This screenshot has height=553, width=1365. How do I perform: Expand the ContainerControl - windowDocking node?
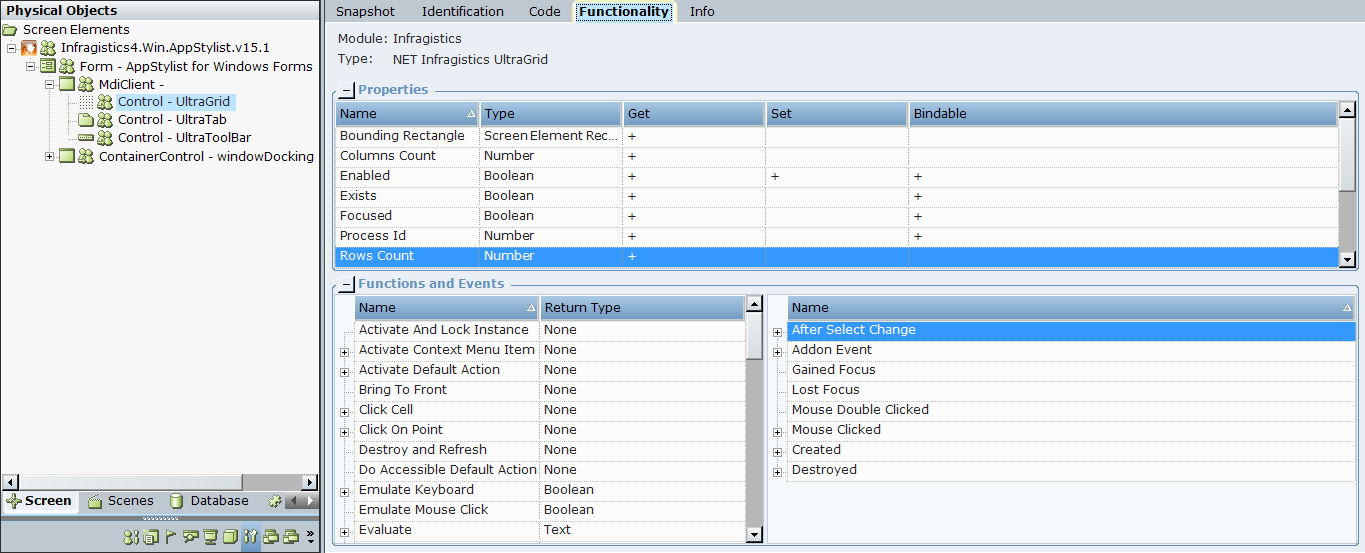[50, 156]
